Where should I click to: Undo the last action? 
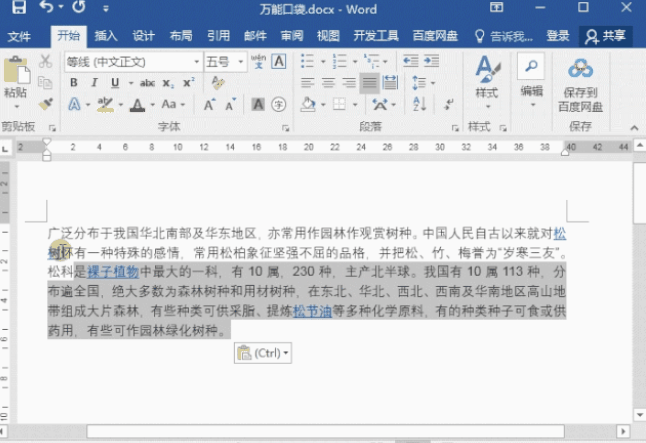(46, 7)
